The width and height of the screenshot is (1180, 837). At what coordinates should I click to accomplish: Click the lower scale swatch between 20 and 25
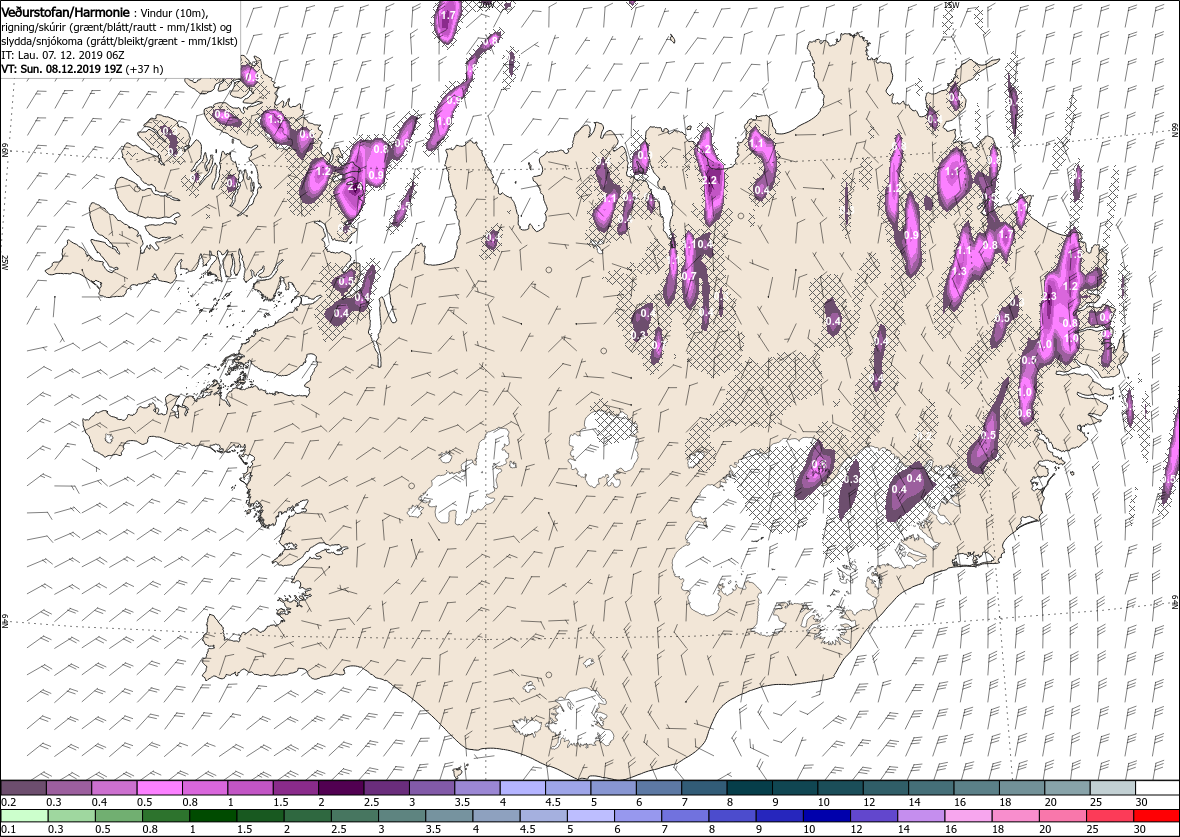[1062, 817]
